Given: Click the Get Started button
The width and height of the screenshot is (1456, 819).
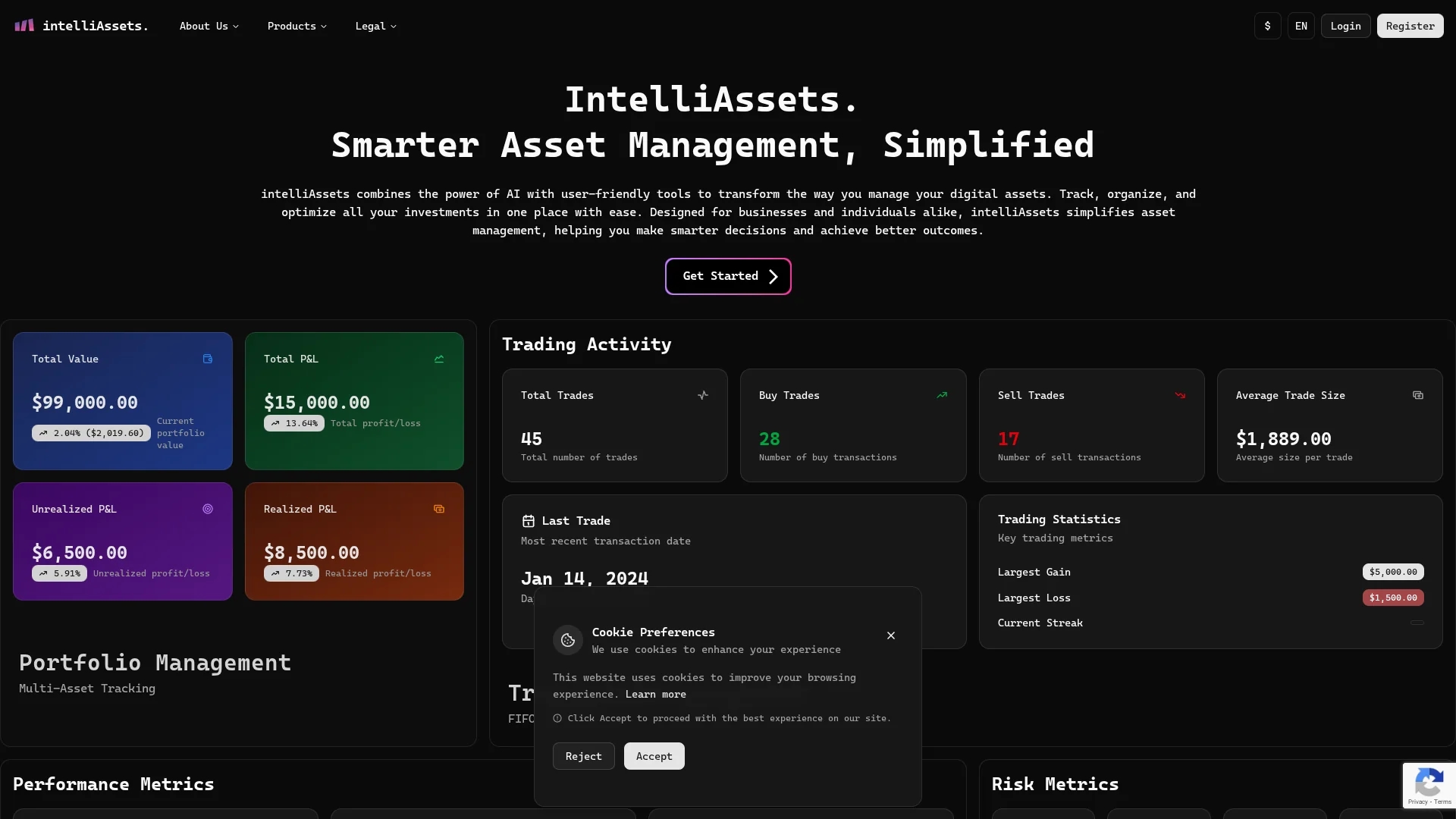Looking at the screenshot, I should click(728, 276).
